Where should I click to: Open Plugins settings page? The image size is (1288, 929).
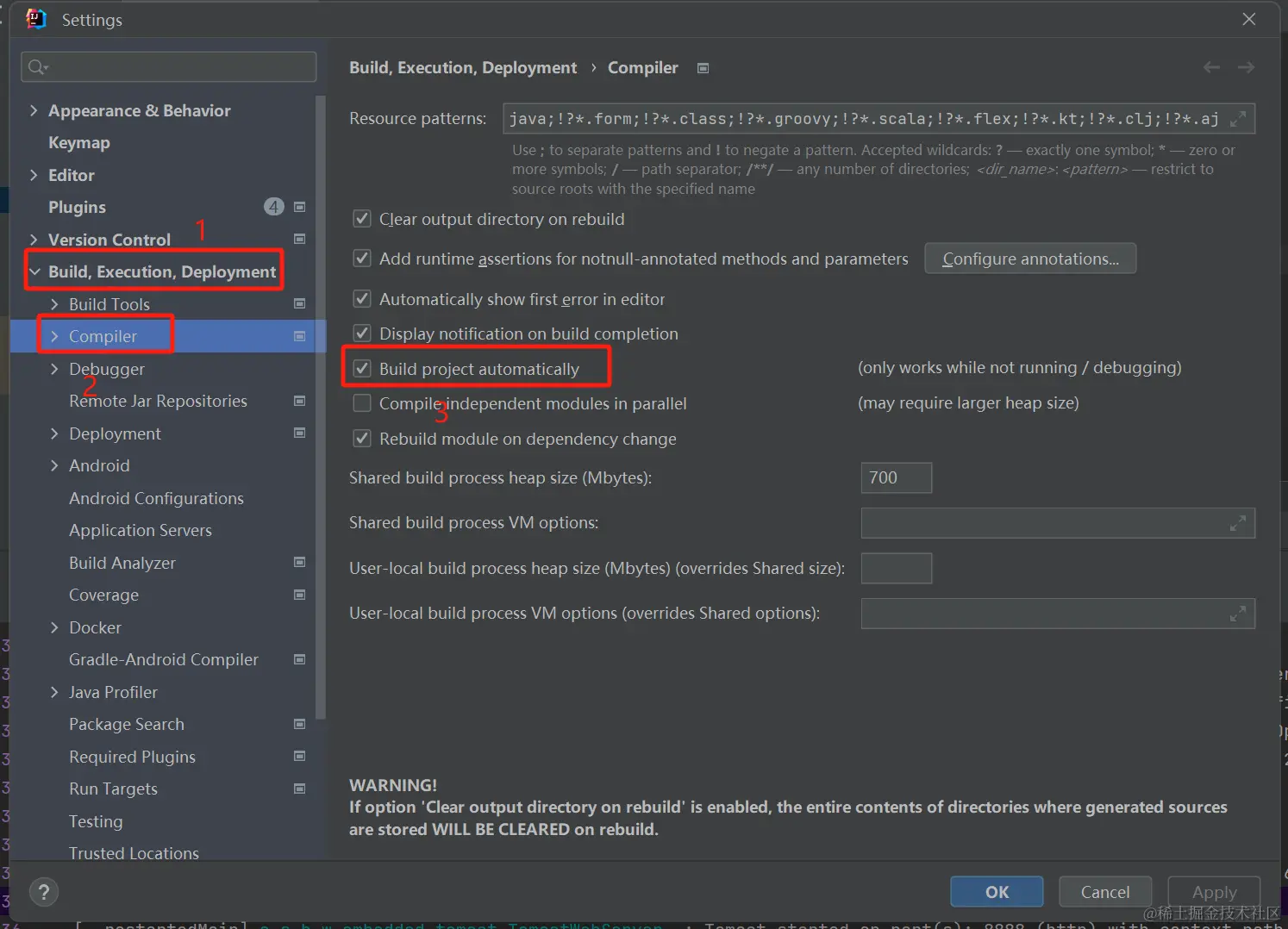click(x=77, y=208)
